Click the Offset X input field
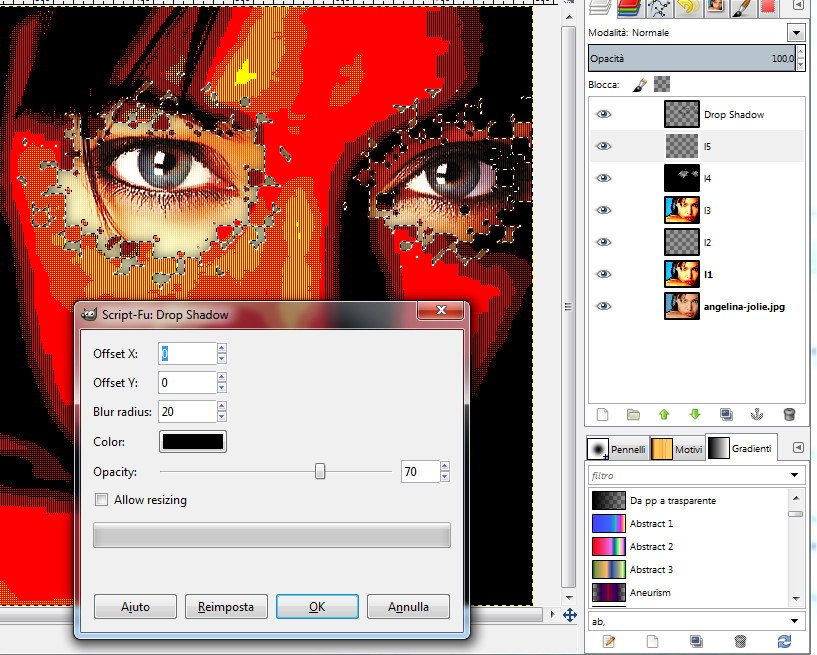 click(187, 354)
